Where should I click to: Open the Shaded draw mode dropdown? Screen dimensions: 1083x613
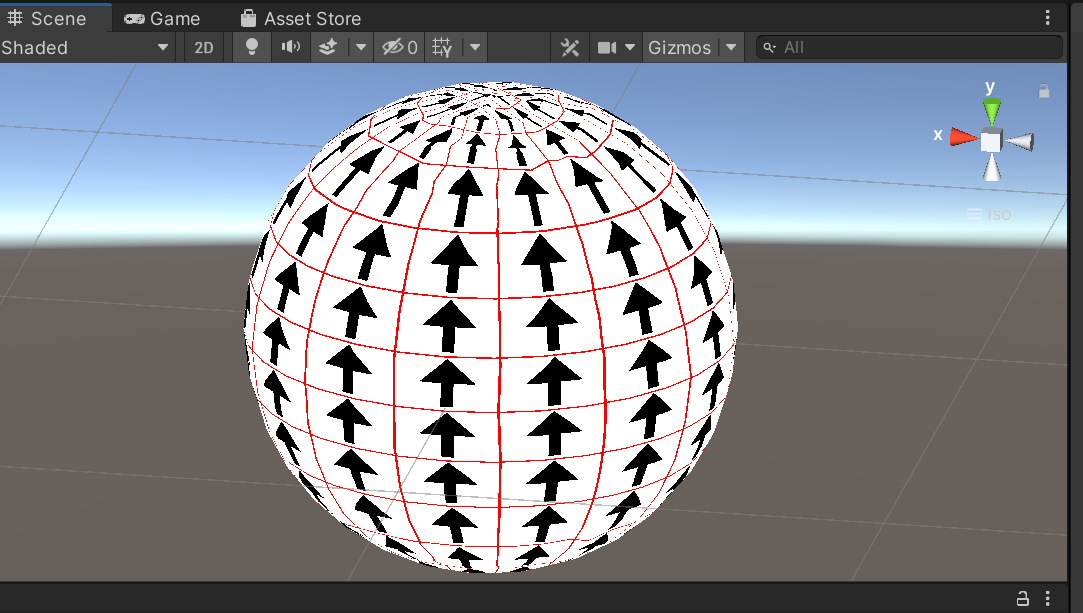coord(85,47)
